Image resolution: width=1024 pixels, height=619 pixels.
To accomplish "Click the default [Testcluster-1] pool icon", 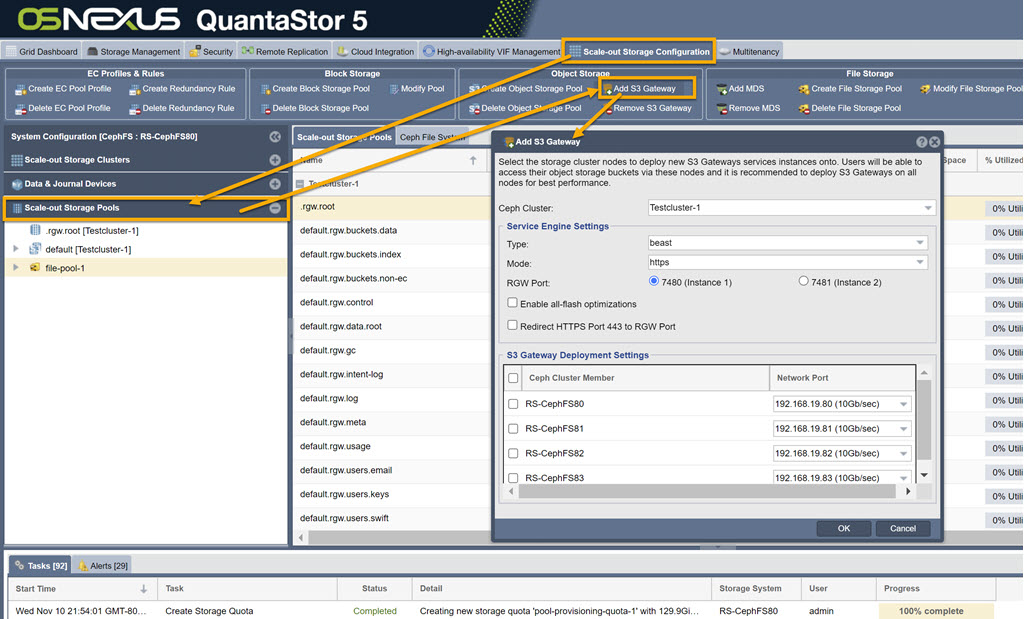I will pyautogui.click(x=35, y=249).
